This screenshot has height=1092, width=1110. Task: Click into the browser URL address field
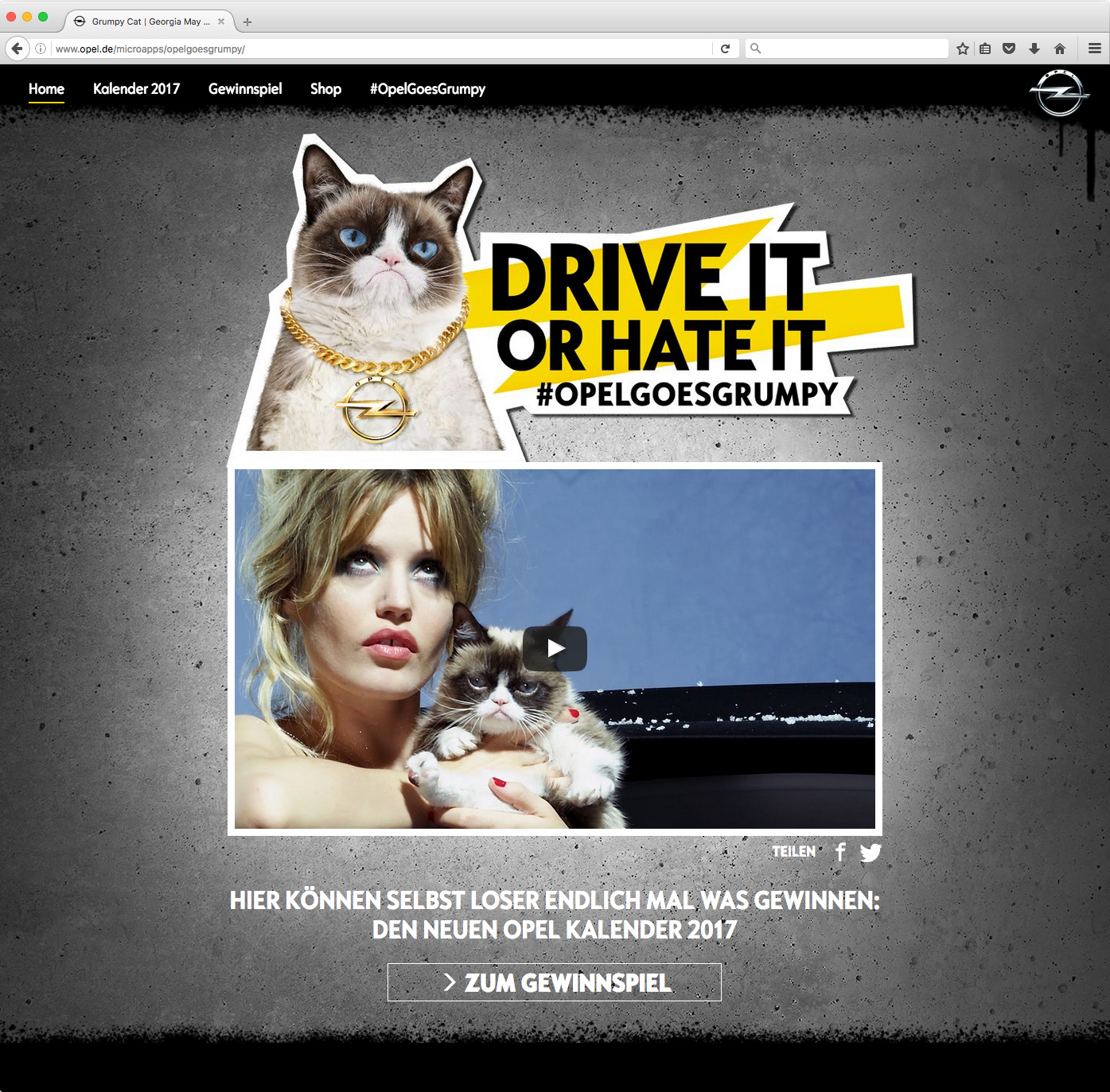(382, 49)
